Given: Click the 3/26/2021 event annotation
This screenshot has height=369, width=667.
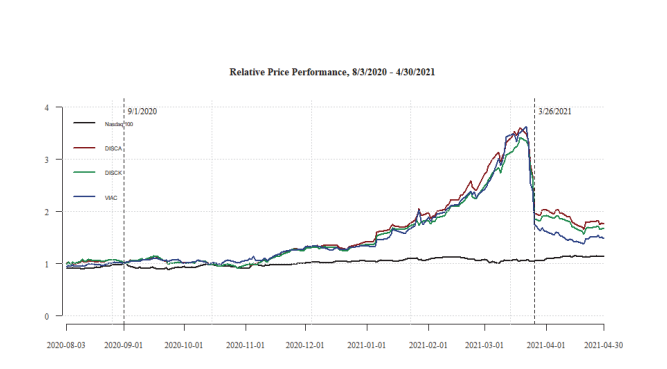Looking at the screenshot, I should click(555, 112).
